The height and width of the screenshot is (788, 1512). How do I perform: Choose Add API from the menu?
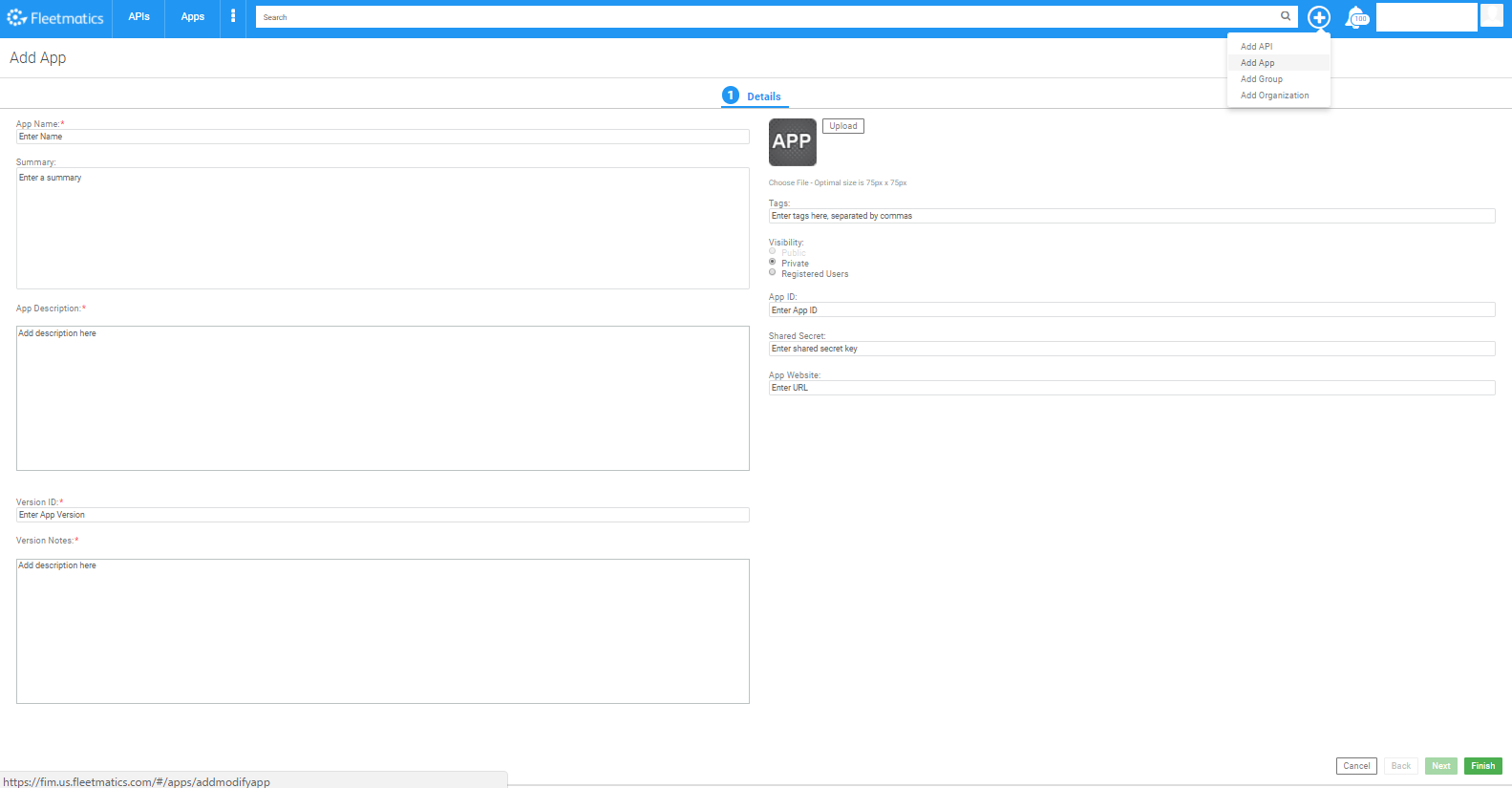[x=1256, y=47]
